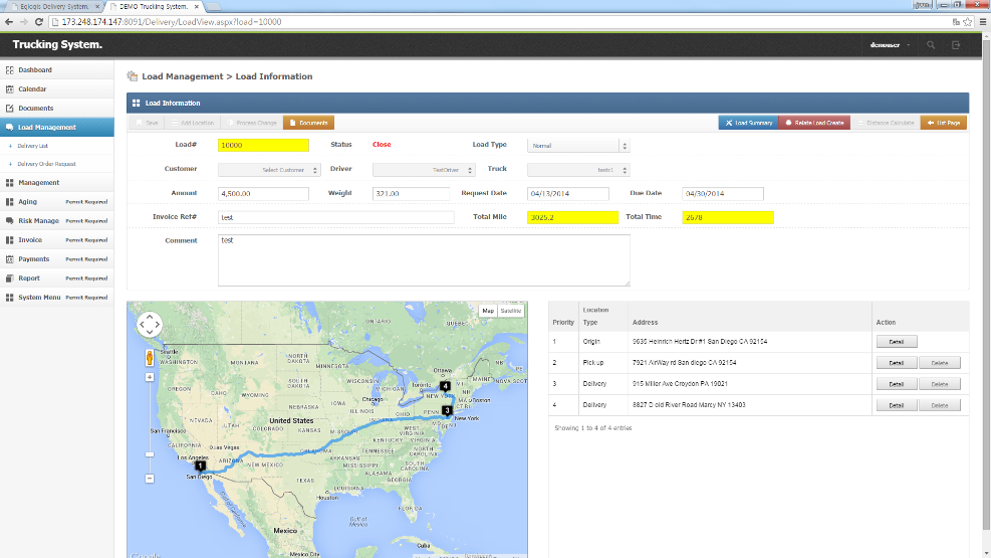Click the Management grid icon
This screenshot has width=991, height=558.
click(x=9, y=183)
